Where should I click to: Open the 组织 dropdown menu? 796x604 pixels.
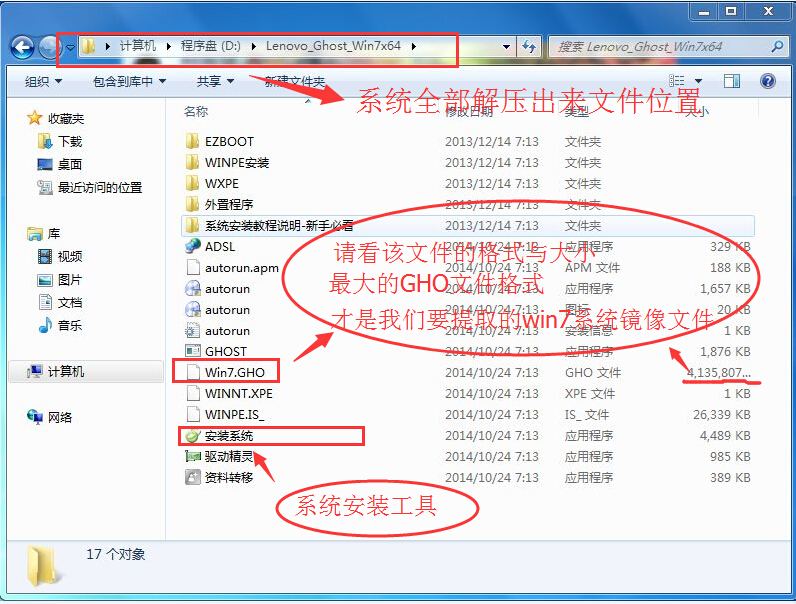(x=43, y=82)
